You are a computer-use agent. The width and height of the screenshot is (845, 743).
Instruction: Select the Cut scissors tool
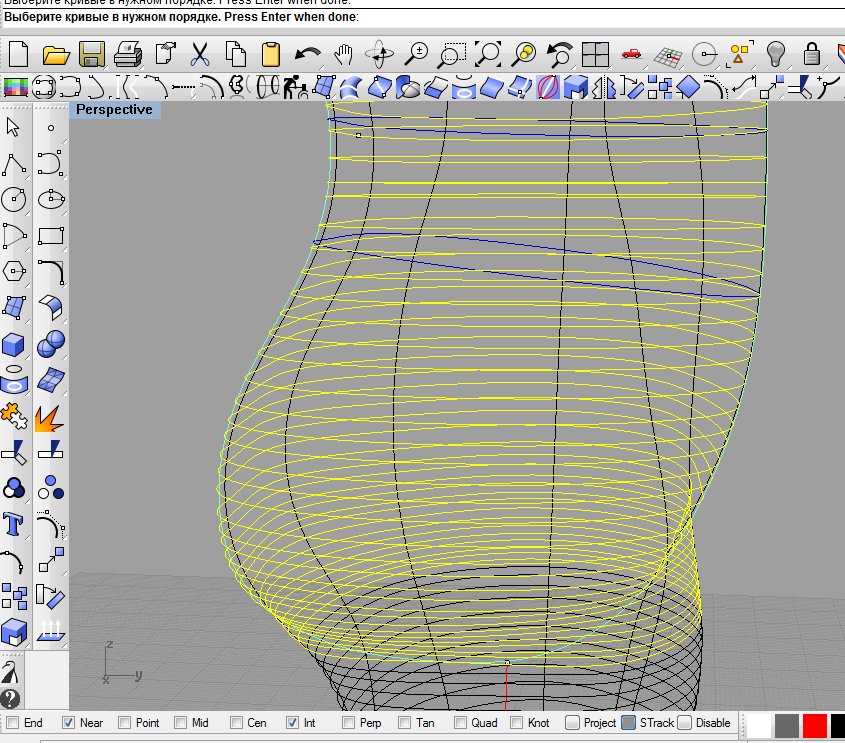pyautogui.click(x=199, y=53)
